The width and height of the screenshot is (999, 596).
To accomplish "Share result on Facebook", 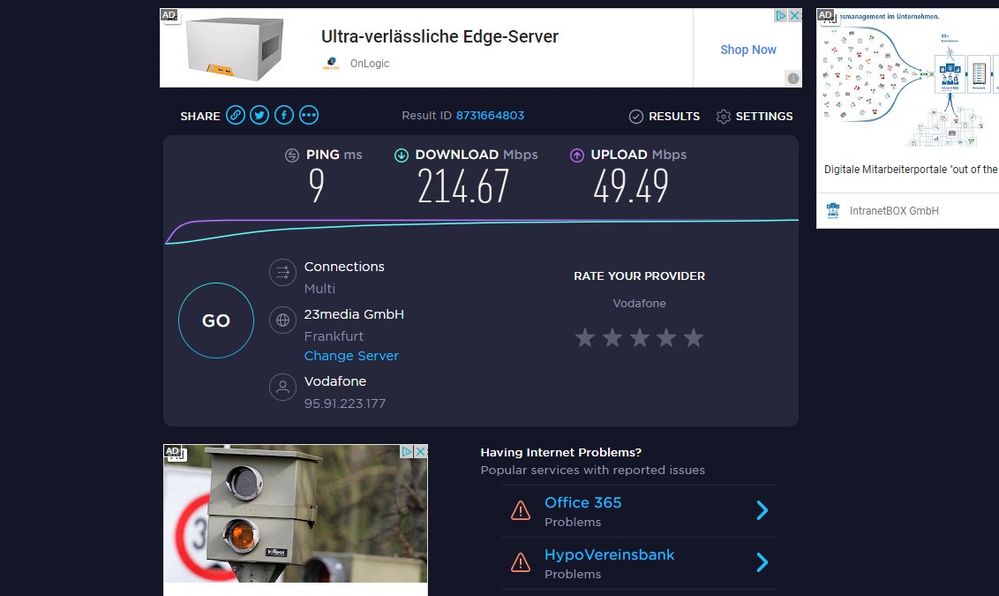I will (x=284, y=115).
